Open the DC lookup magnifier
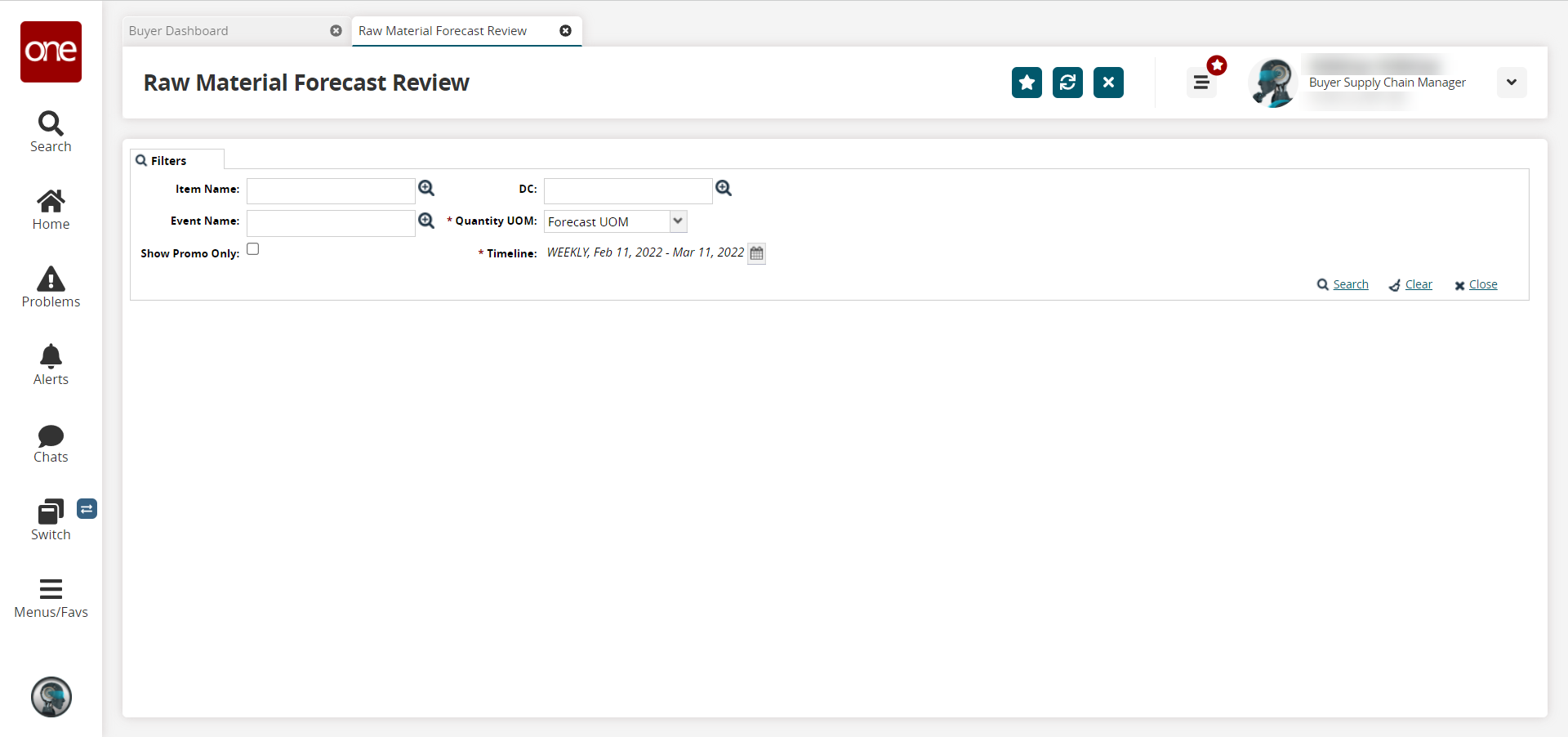The height and width of the screenshot is (737, 1568). [724, 189]
